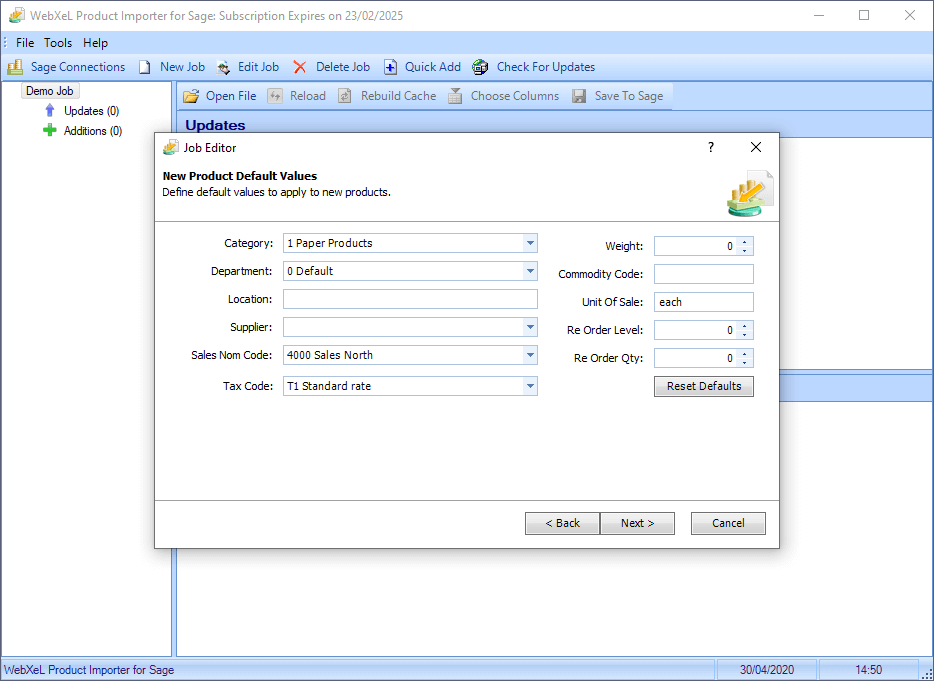The width and height of the screenshot is (934, 681).
Task: Click the Quick Add icon
Action: point(390,67)
